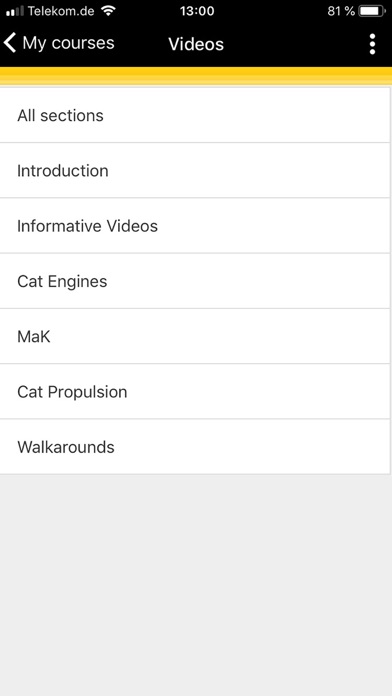392x696 pixels.
Task: Tap the 13:00 clock in status bar
Action: (x=197, y=11)
